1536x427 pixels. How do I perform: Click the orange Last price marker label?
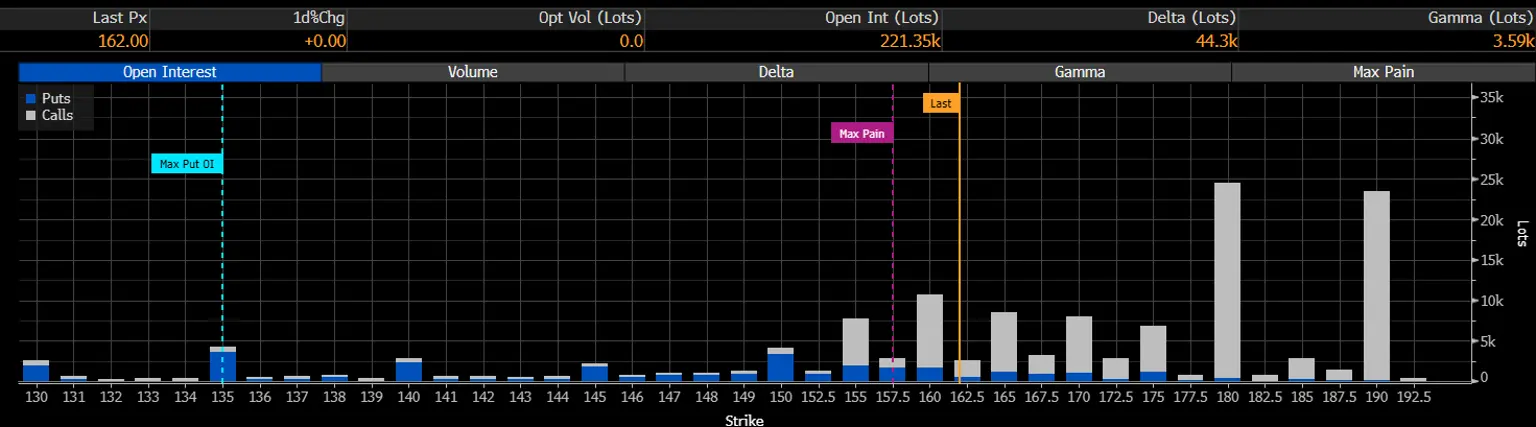941,103
